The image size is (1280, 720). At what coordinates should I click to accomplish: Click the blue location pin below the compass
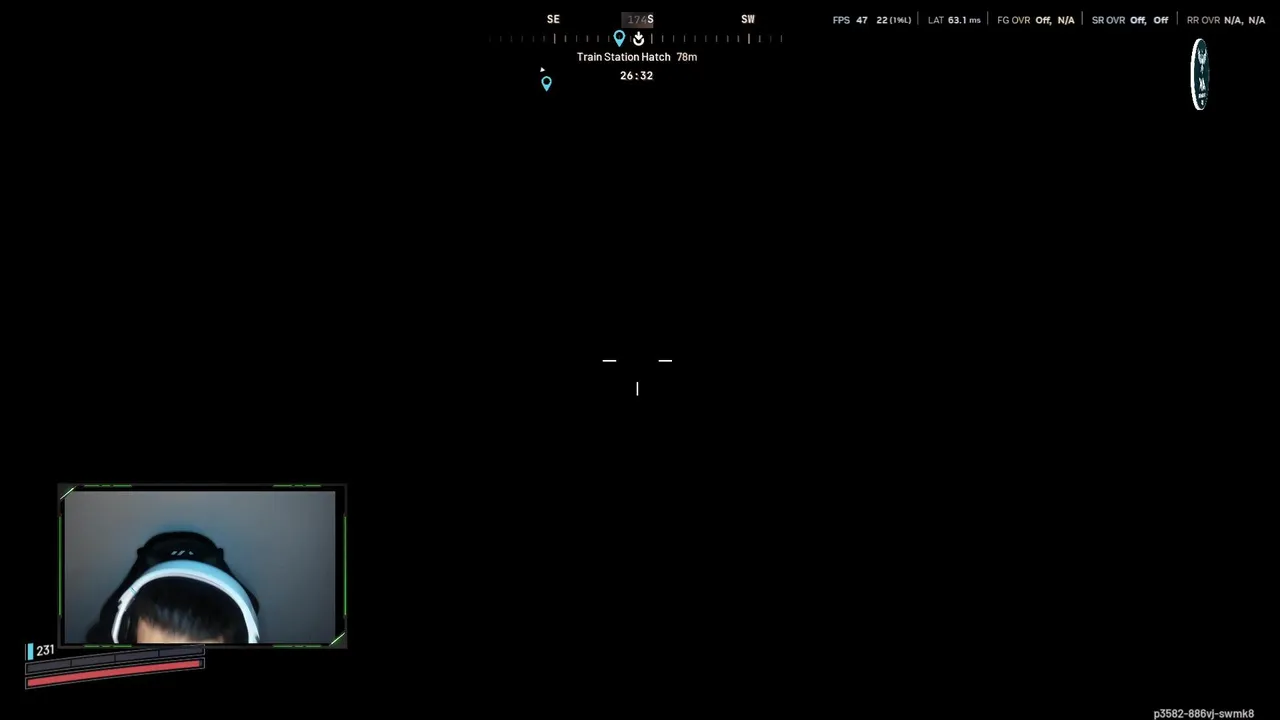coord(546,84)
